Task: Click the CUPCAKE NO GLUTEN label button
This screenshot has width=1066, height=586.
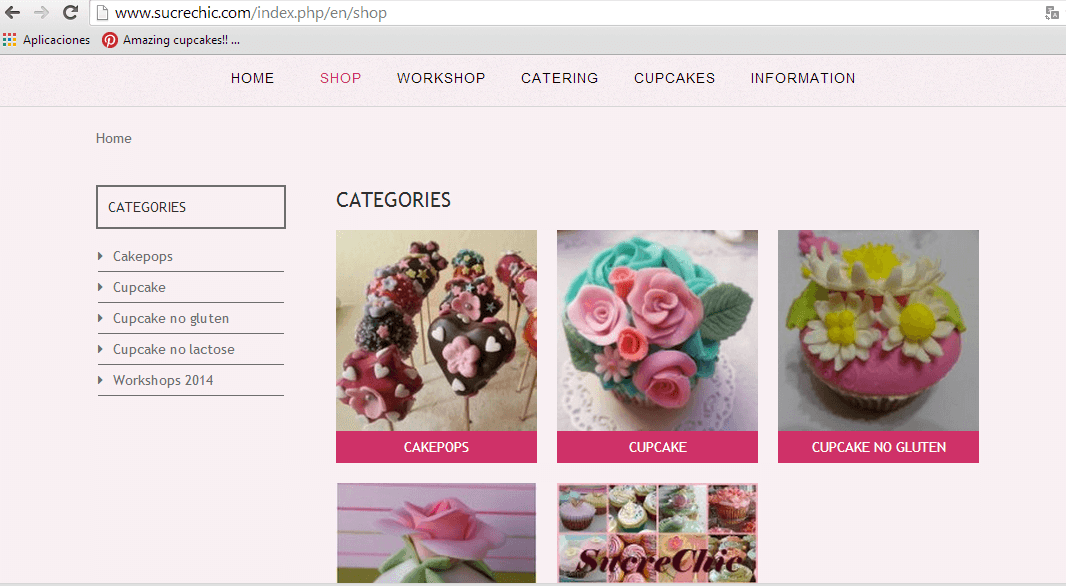Action: coord(878,447)
